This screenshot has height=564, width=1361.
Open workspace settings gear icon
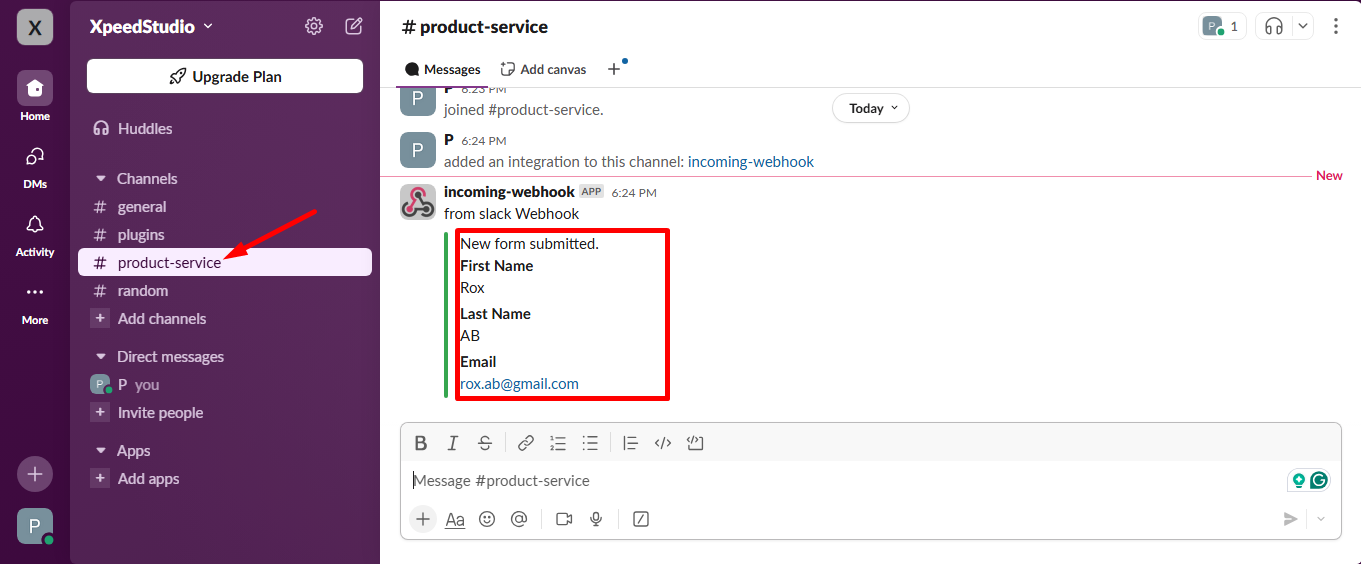coord(314,26)
